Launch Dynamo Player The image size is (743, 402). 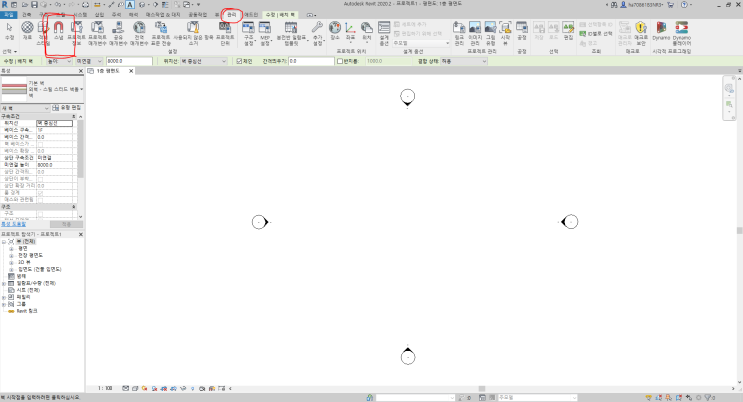(x=682, y=32)
